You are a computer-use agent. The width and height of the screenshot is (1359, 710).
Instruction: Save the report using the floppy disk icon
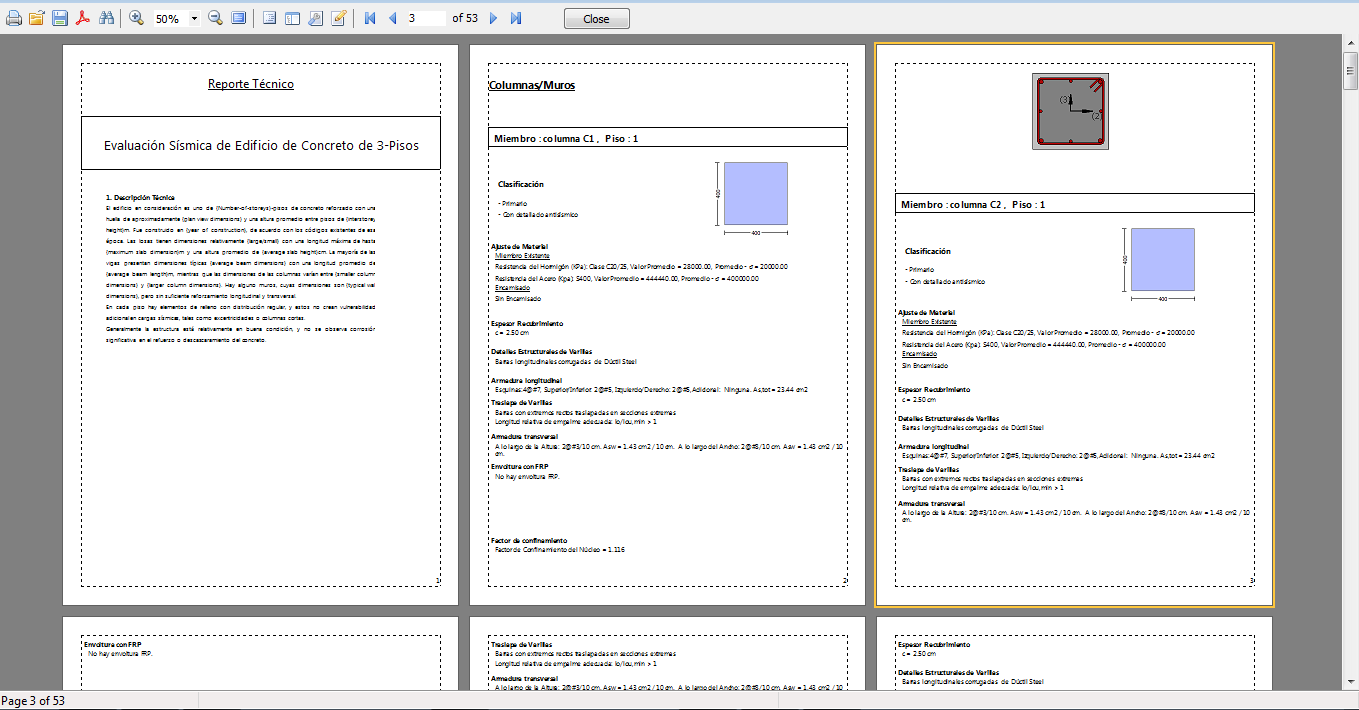60,18
